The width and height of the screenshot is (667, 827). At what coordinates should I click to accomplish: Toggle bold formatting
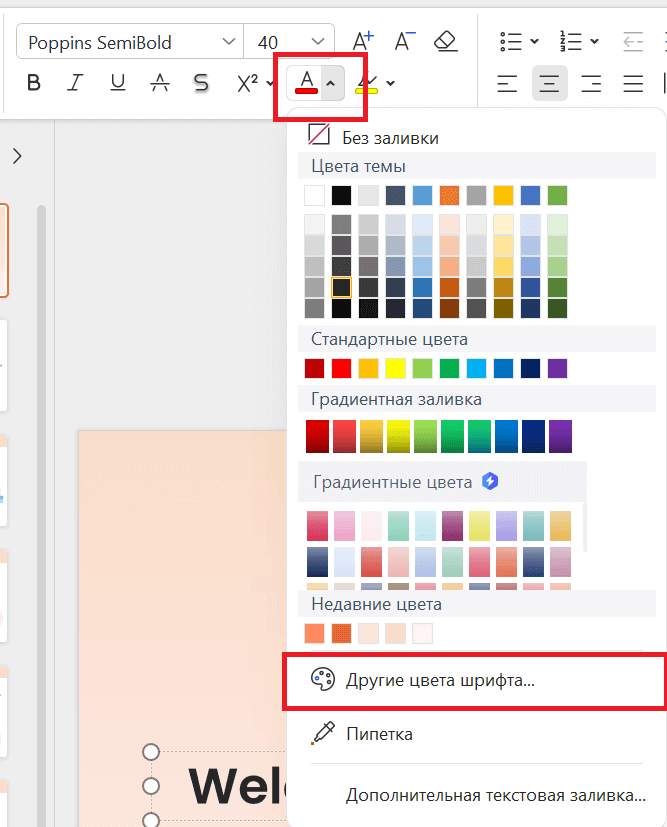click(33, 83)
